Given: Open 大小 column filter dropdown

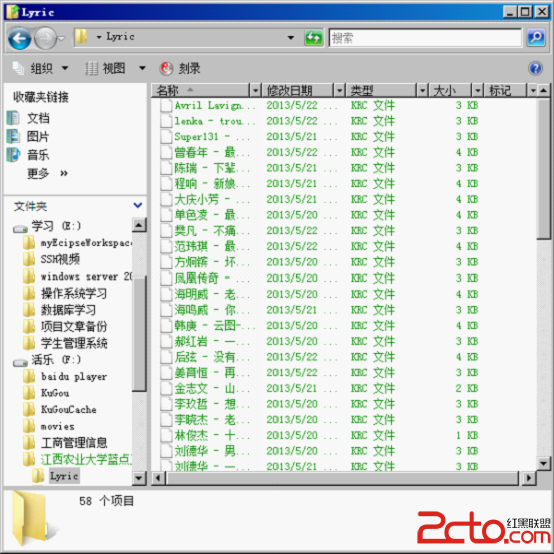Looking at the screenshot, I should point(478,91).
